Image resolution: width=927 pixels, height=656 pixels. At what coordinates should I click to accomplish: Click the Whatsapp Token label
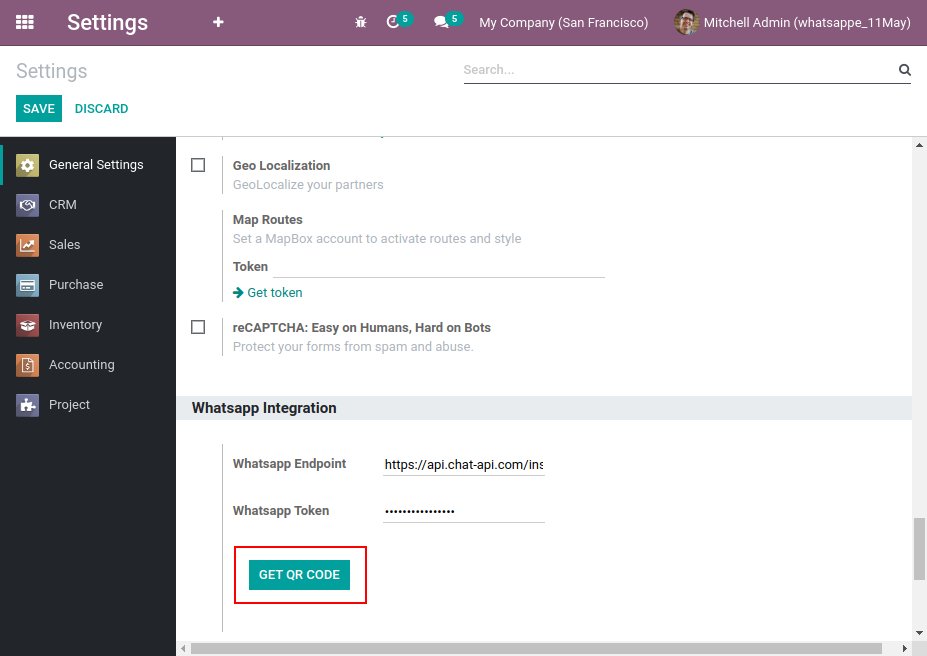pyautogui.click(x=281, y=511)
